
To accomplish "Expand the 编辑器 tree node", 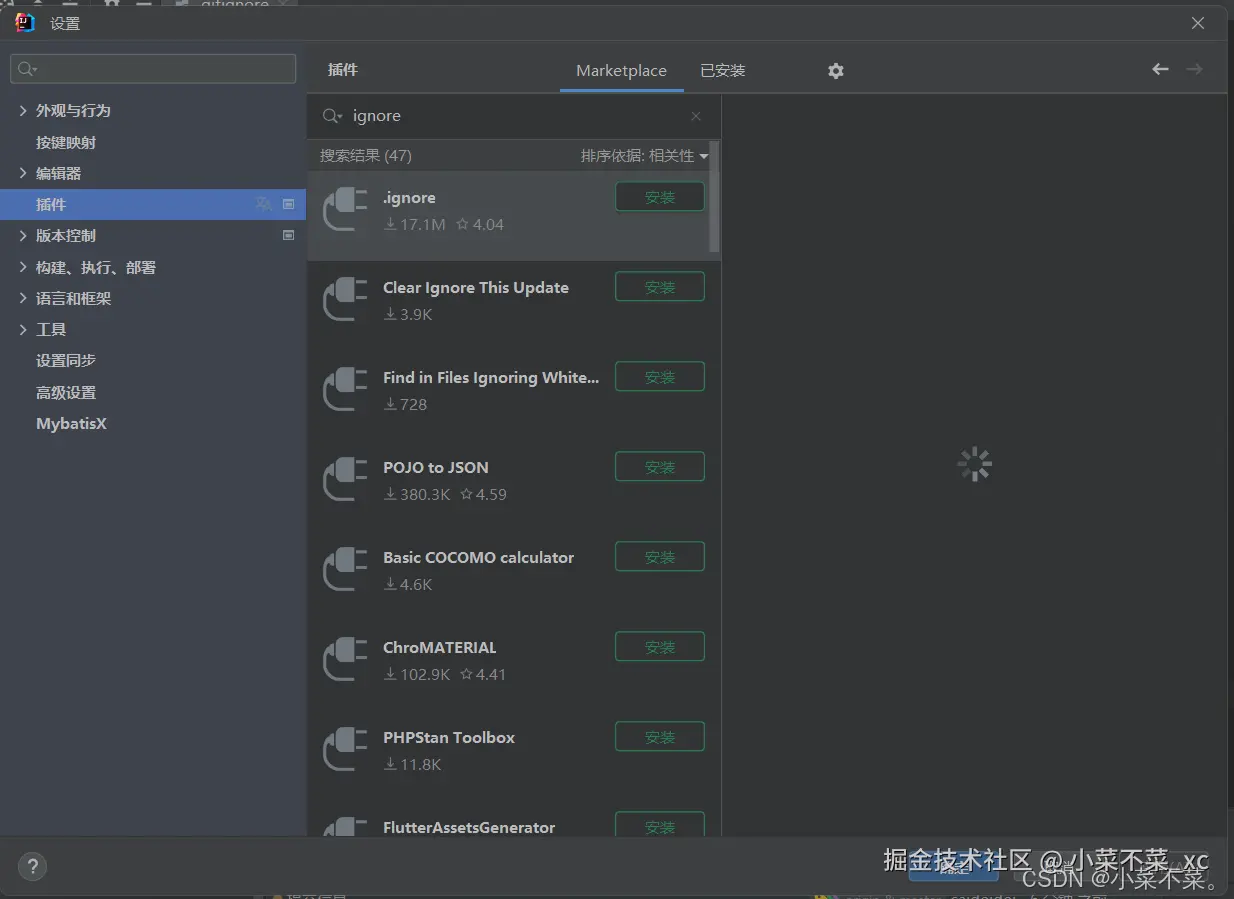I will click(23, 173).
